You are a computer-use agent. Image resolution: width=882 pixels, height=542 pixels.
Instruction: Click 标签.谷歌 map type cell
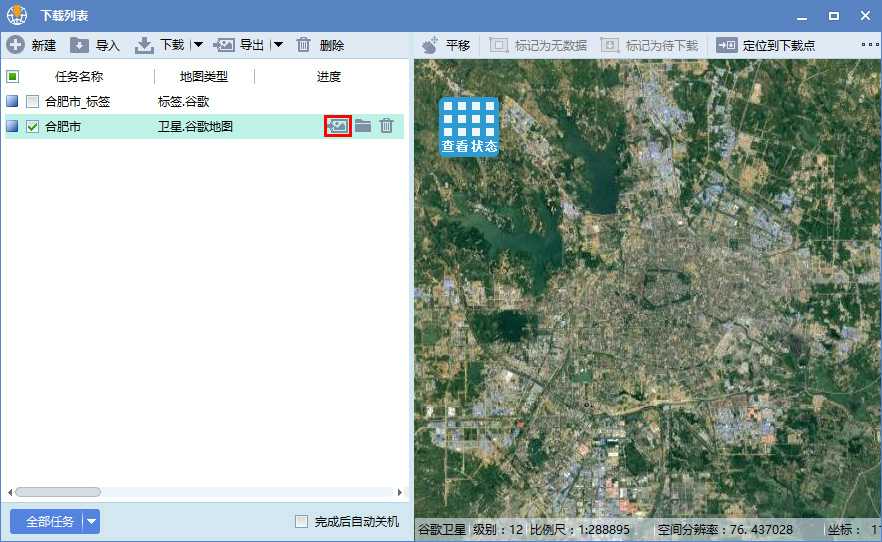184,102
